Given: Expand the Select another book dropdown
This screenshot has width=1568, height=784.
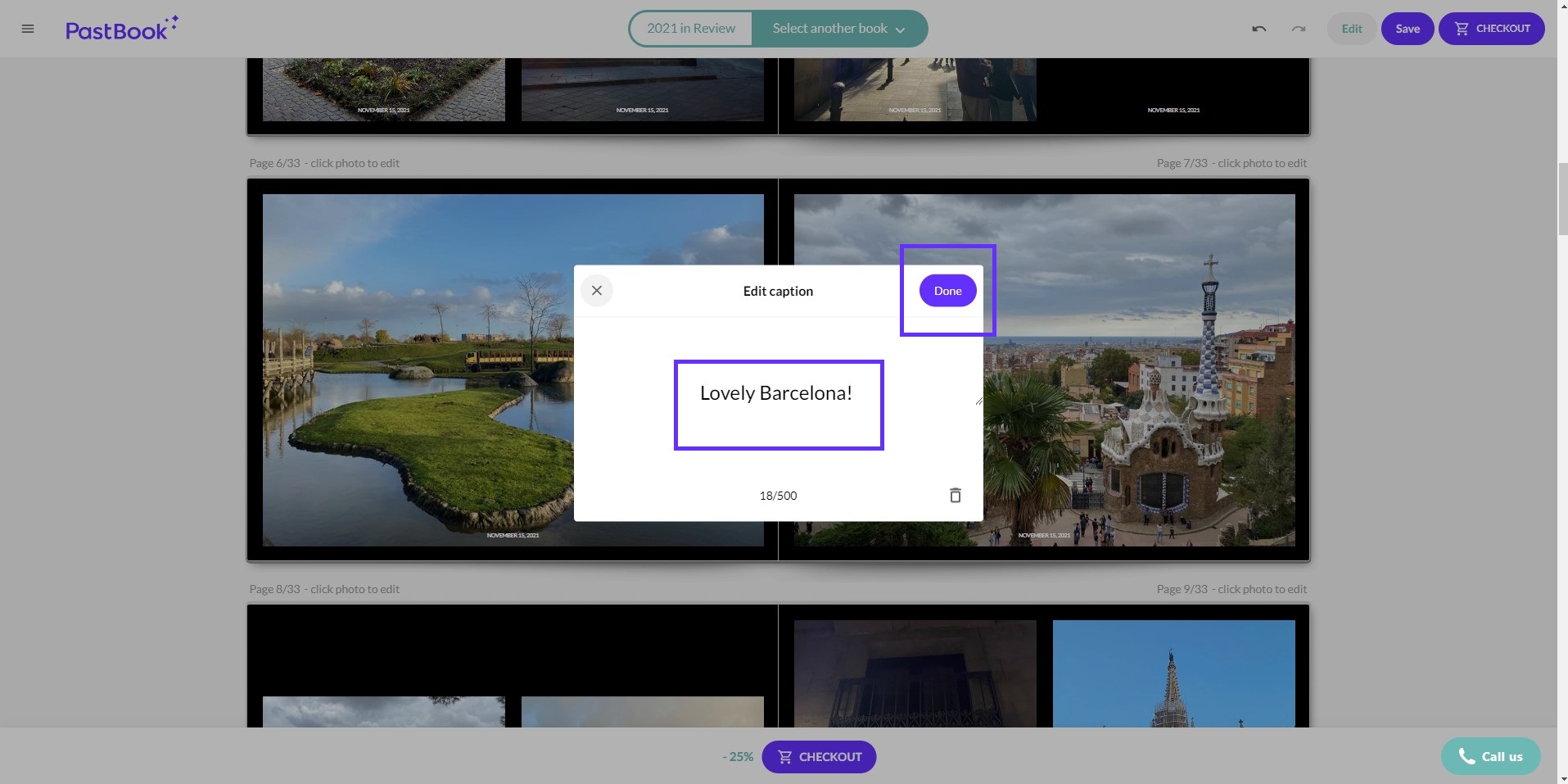Looking at the screenshot, I should pyautogui.click(x=838, y=29).
